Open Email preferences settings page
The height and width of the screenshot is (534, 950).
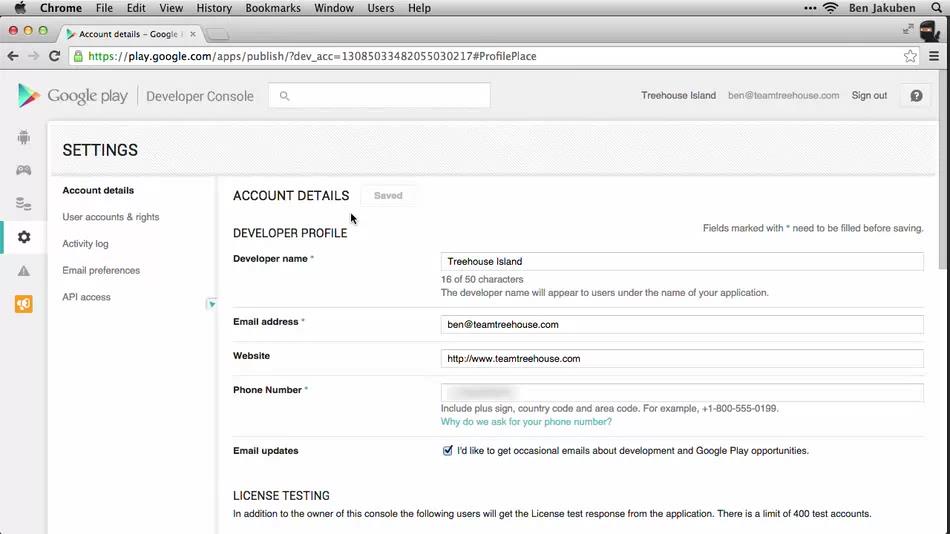[101, 270]
